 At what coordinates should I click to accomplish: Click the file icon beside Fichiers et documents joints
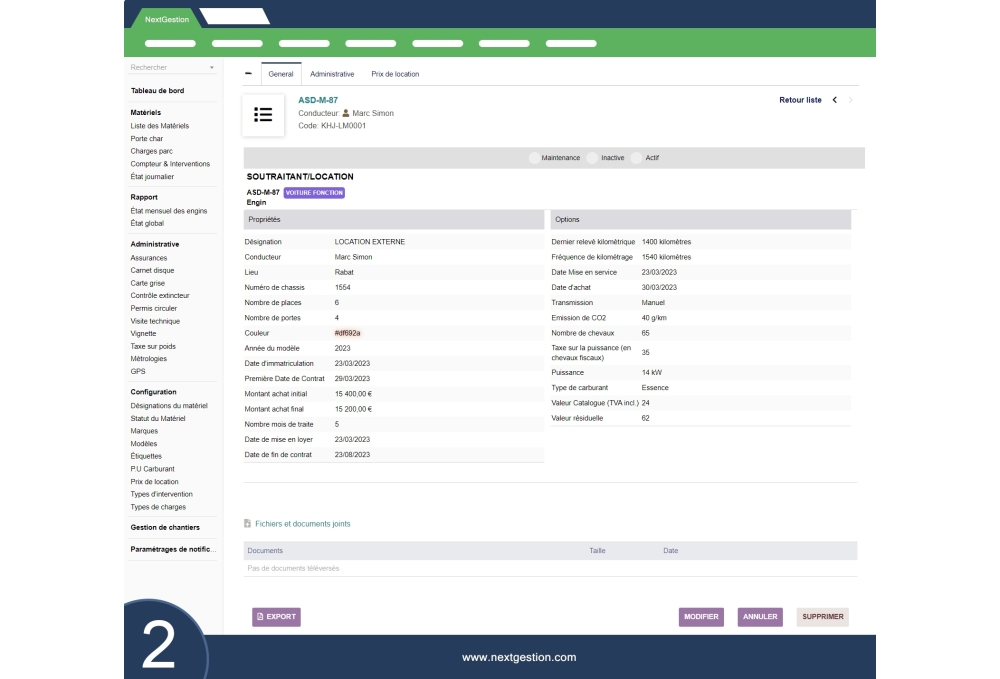point(248,523)
